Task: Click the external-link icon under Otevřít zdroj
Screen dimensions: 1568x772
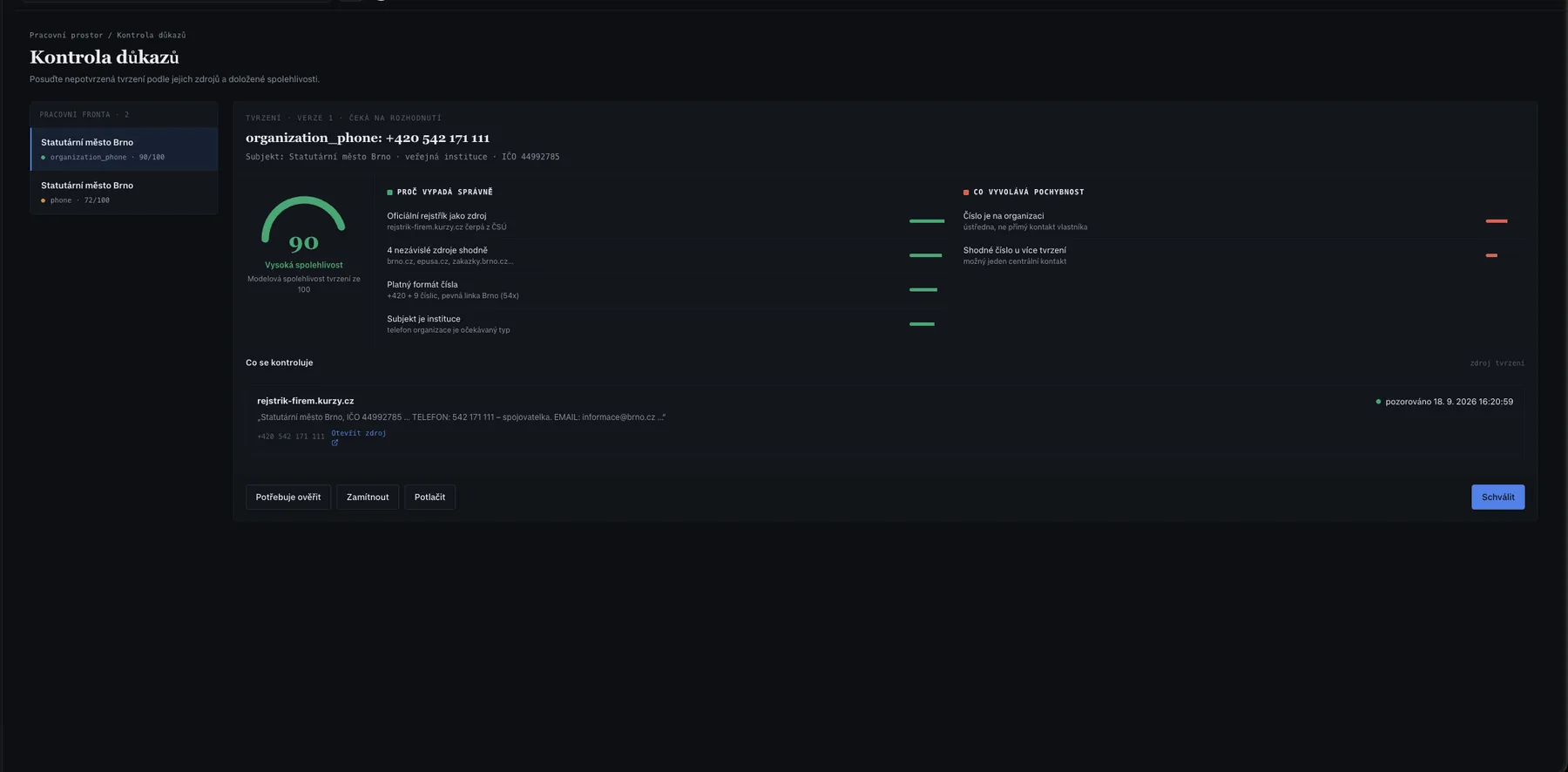Action: pyautogui.click(x=335, y=443)
